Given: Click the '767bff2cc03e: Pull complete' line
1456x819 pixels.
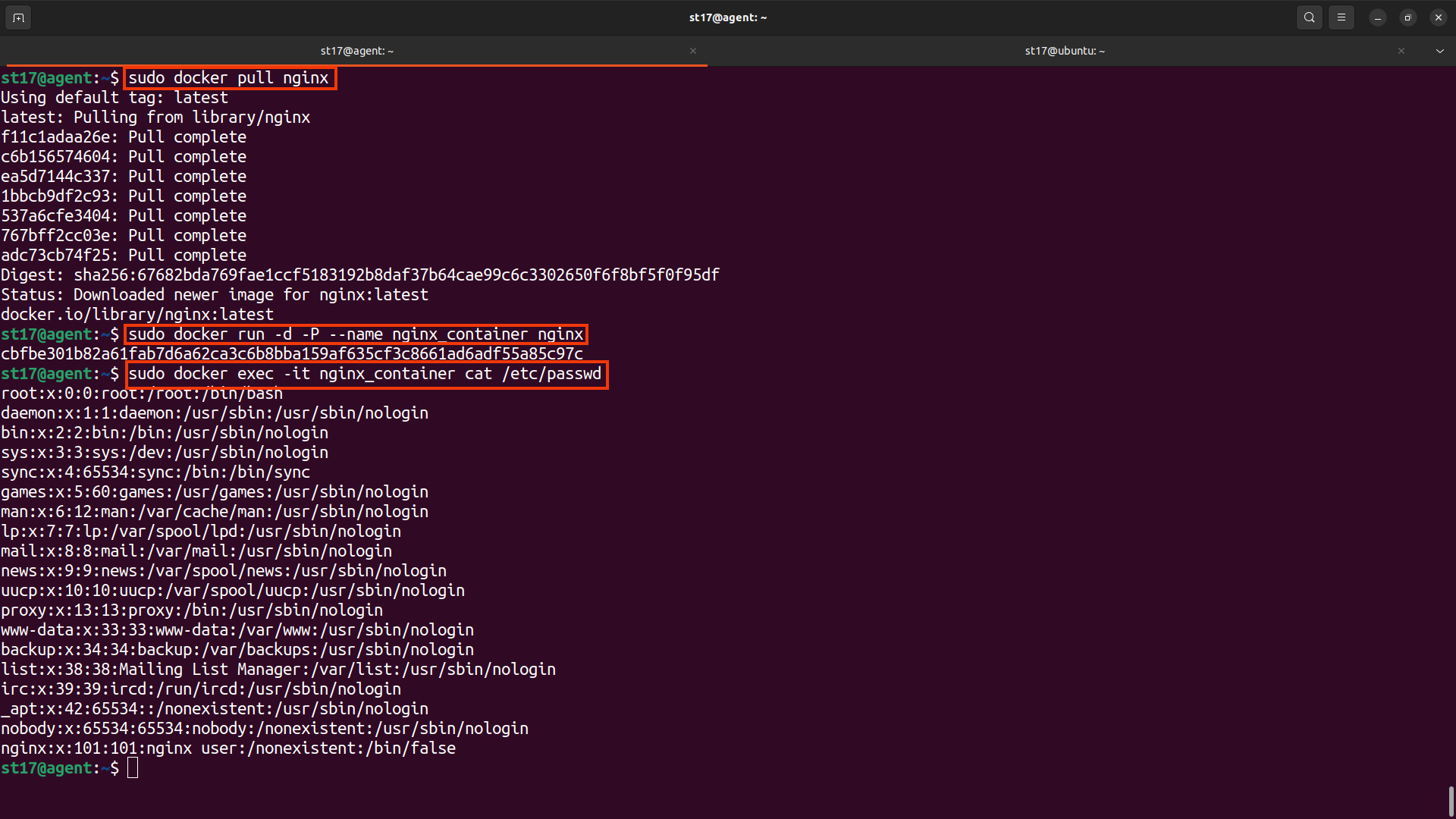Looking at the screenshot, I should [x=124, y=236].
